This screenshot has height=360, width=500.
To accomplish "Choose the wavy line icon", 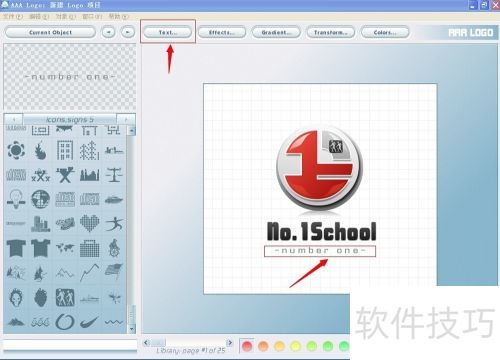I will pos(114,322).
